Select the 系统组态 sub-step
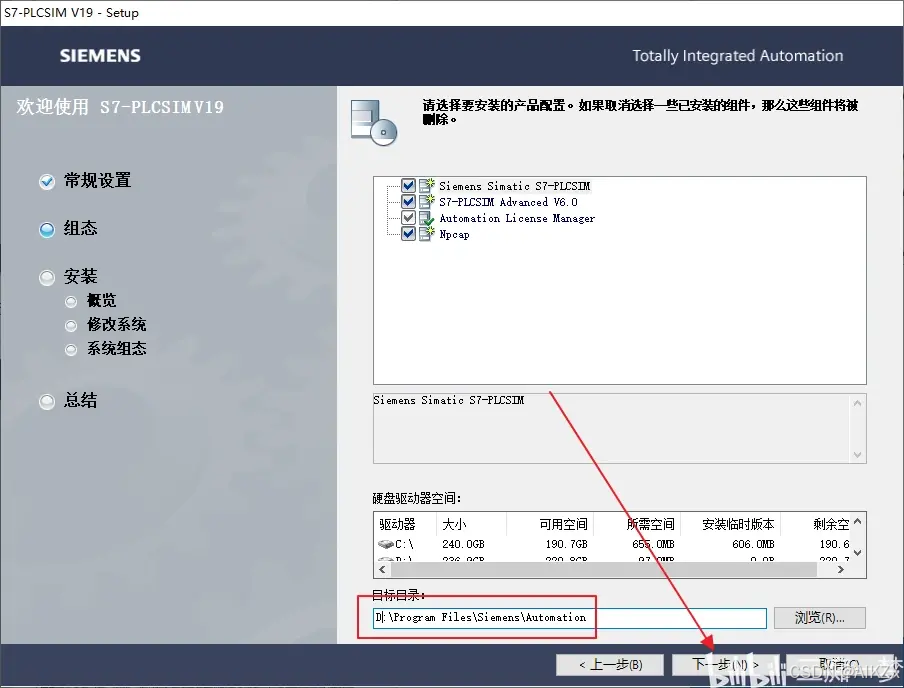Image resolution: width=904 pixels, height=688 pixels. pyautogui.click(x=116, y=348)
